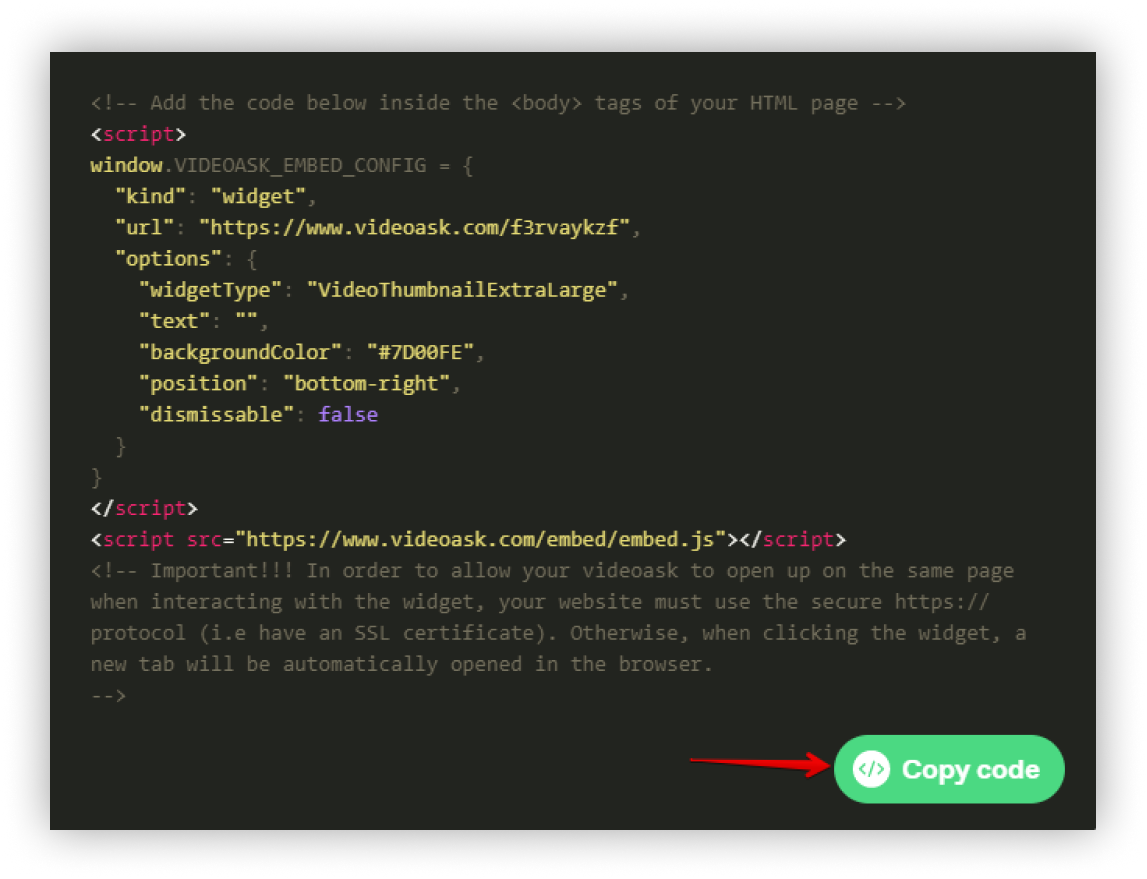This screenshot has height=879, width=1147.
Task: Click the standalone closing </script> tag line
Action: pos(144,508)
